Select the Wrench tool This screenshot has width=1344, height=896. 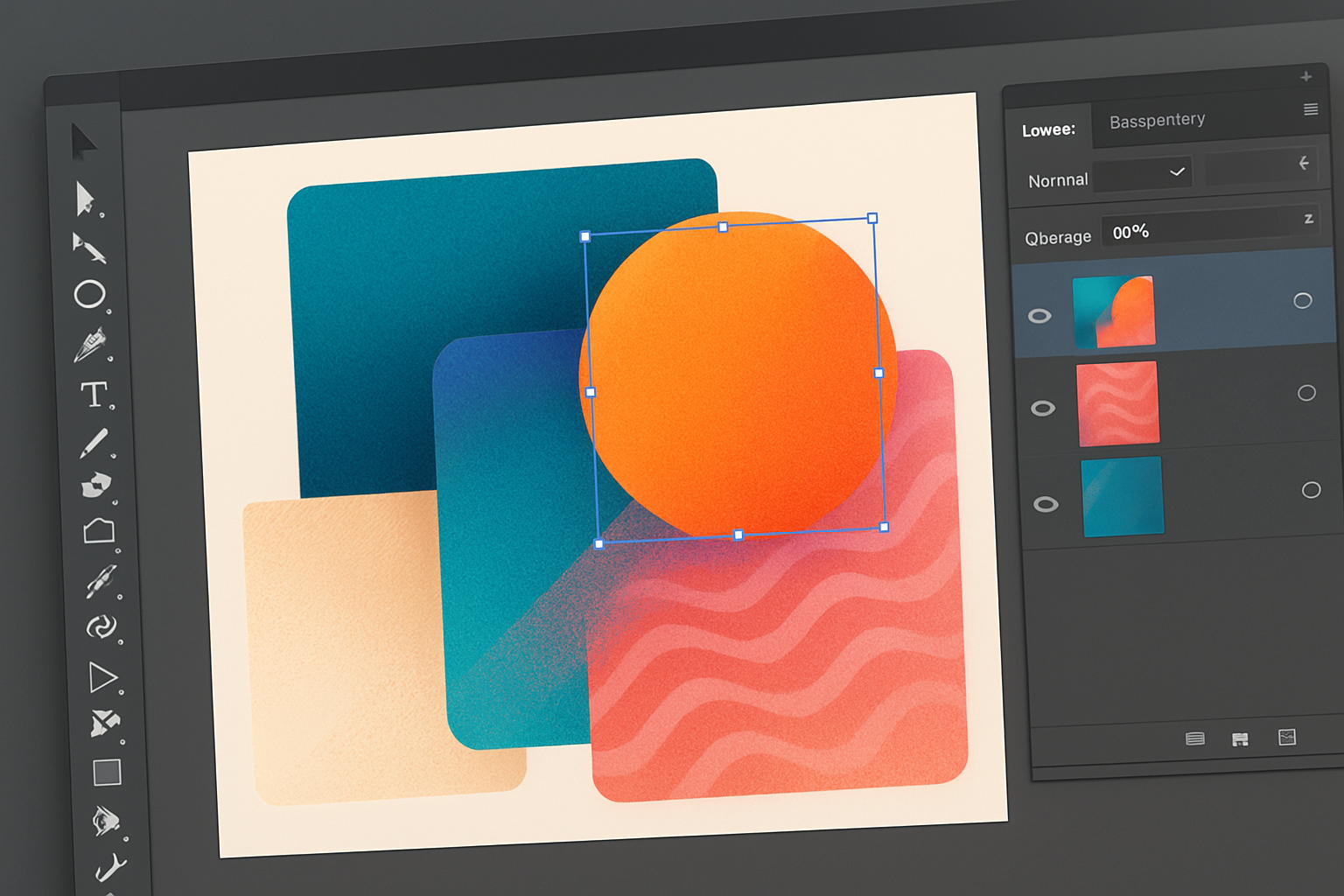point(111,867)
